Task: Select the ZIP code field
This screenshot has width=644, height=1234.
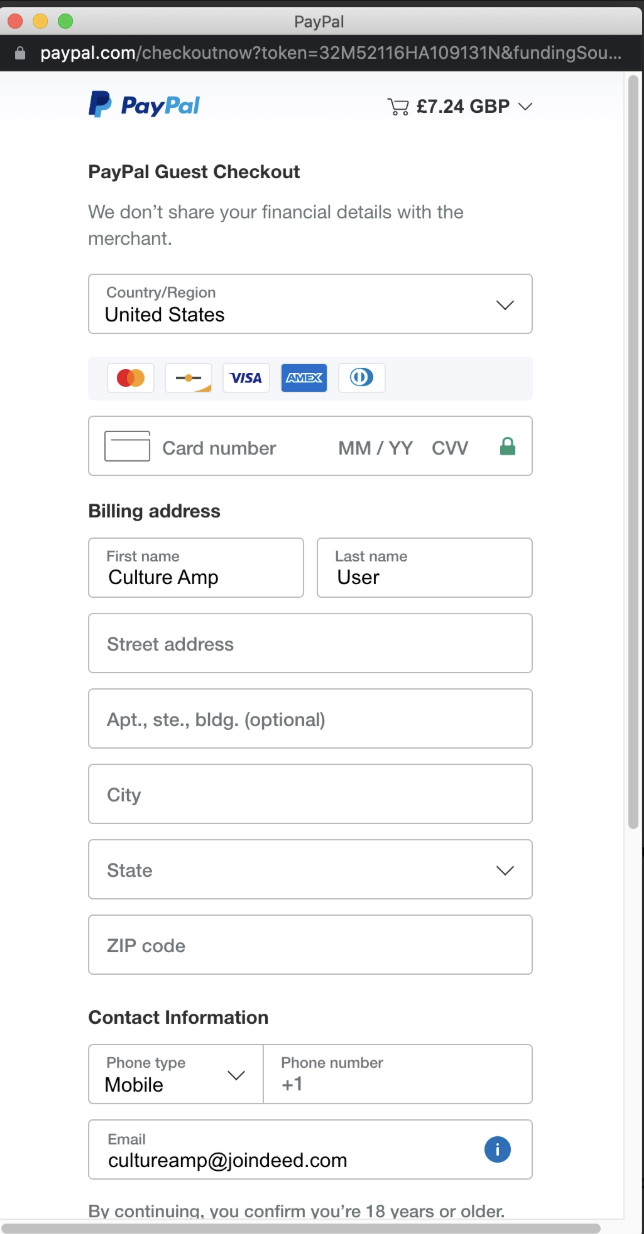Action: tap(310, 945)
